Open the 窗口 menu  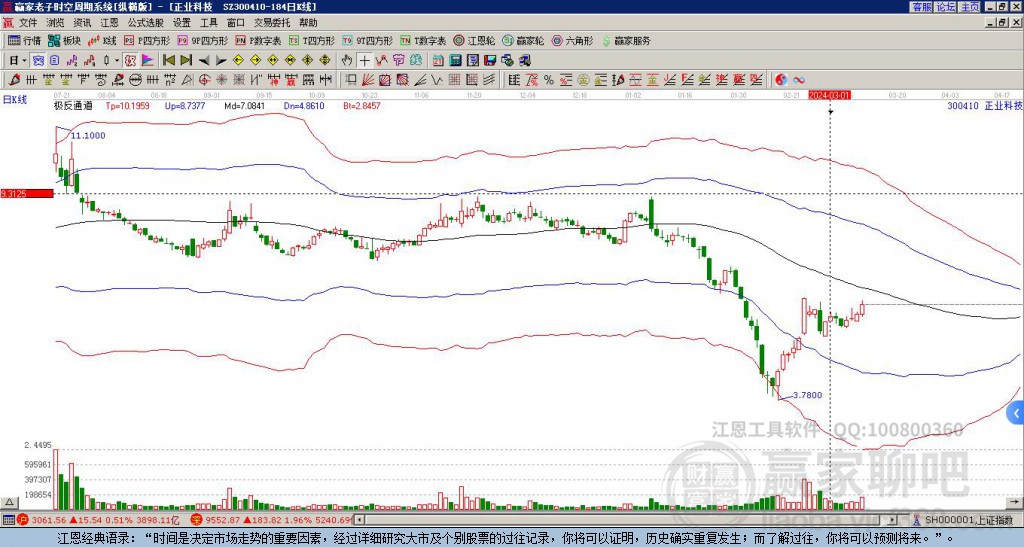236,23
